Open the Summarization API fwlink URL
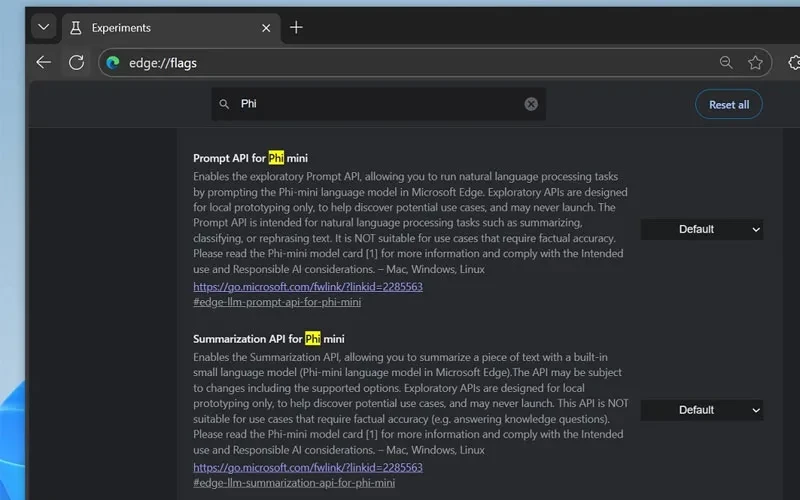The height and width of the screenshot is (500, 800). 308,467
